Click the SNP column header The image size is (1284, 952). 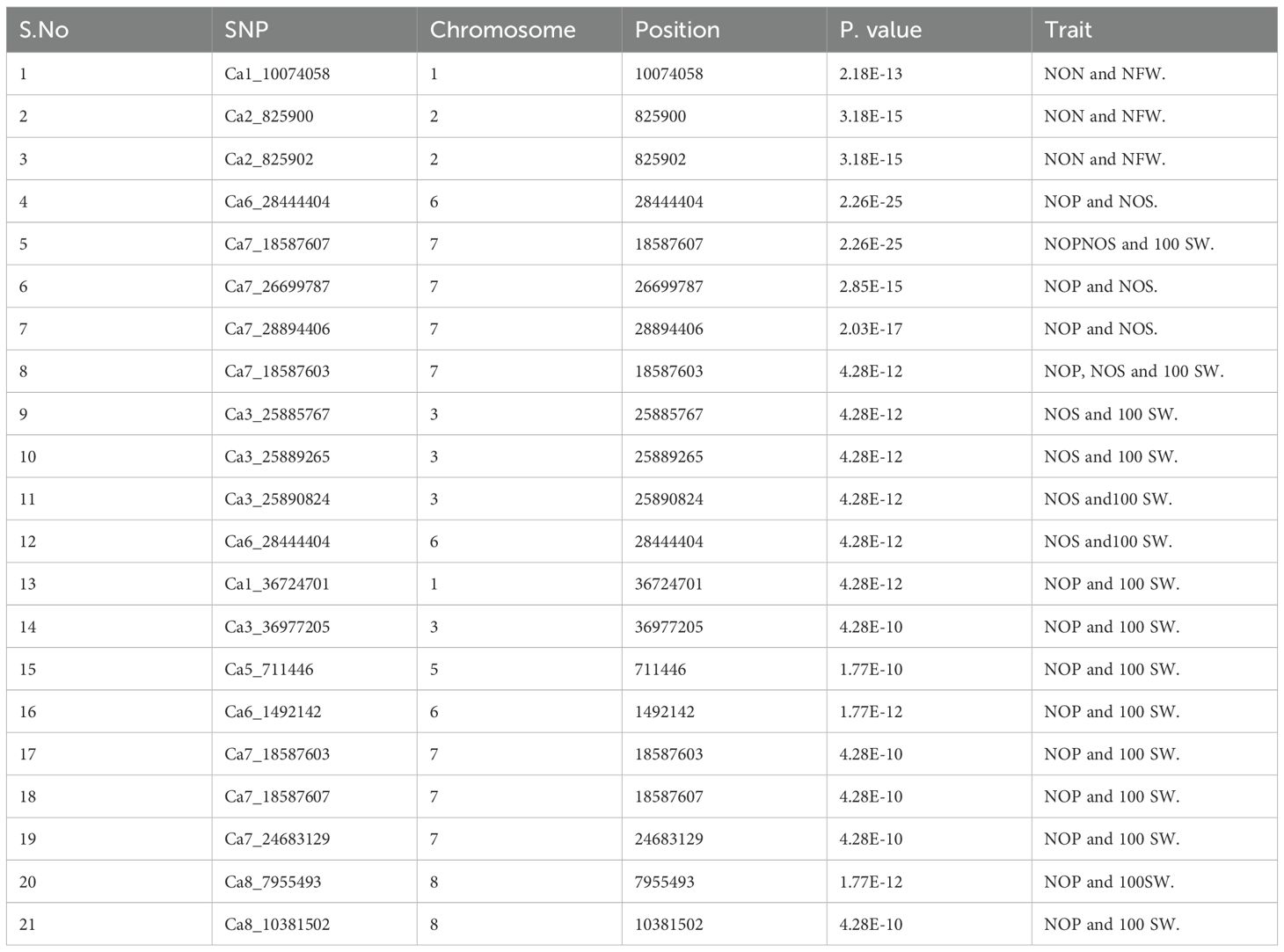246,30
